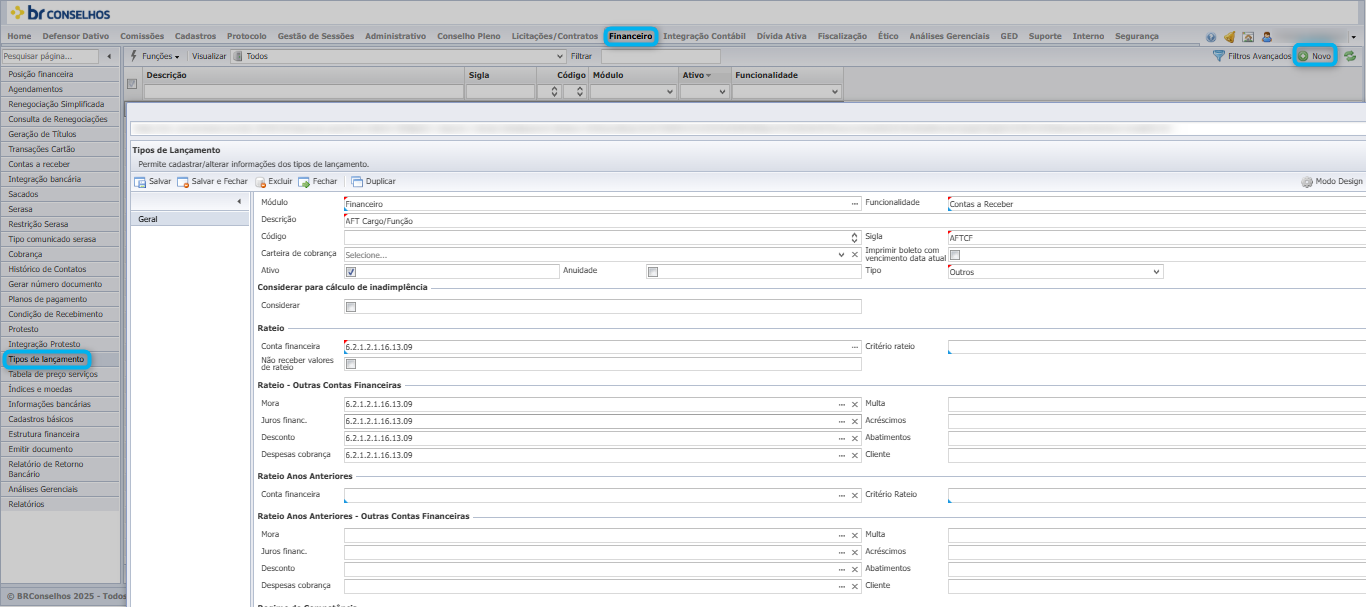
Task: Click the Excluir delete icon
Action: [x=260, y=182]
